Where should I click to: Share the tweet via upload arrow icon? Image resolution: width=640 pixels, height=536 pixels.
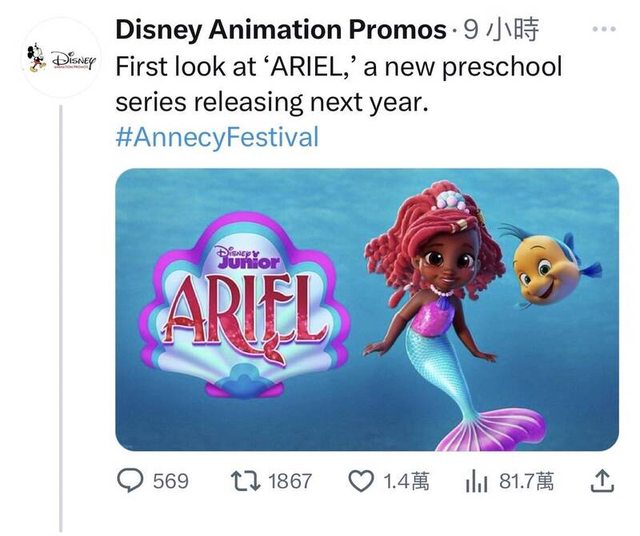[600, 482]
